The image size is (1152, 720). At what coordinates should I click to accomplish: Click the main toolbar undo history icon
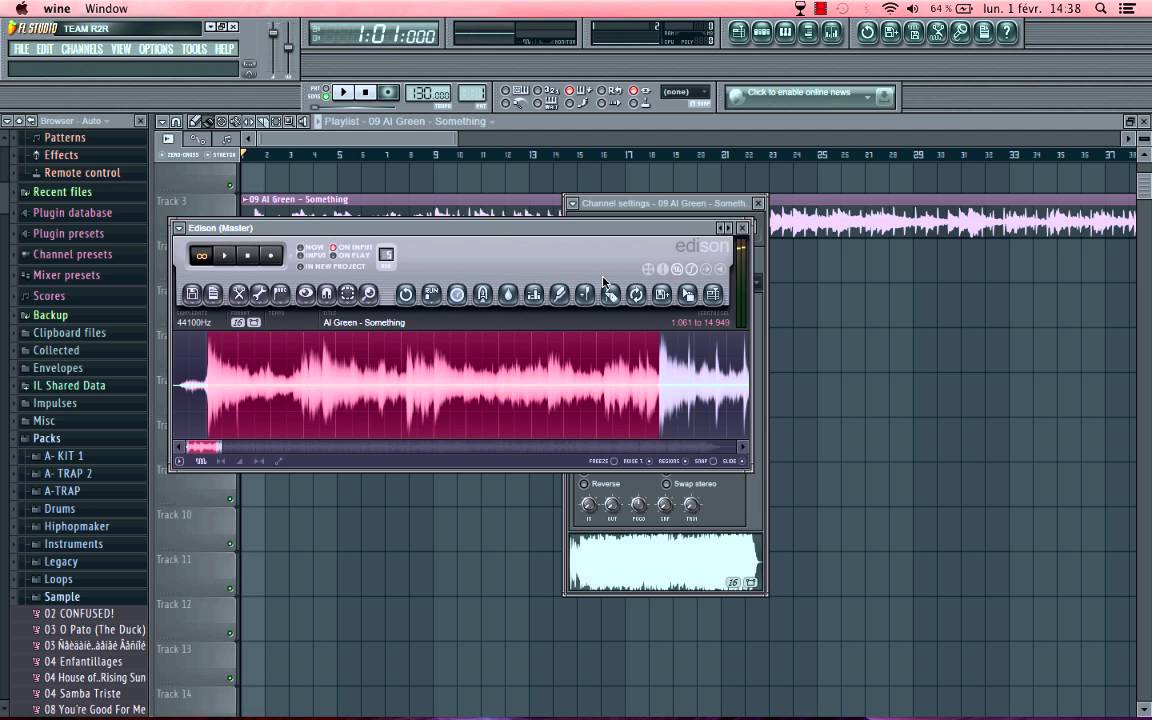867,32
